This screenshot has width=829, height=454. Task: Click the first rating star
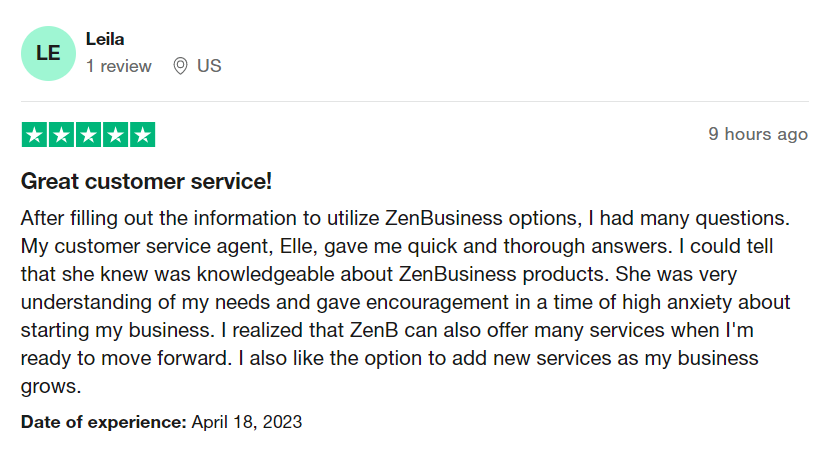(34, 135)
